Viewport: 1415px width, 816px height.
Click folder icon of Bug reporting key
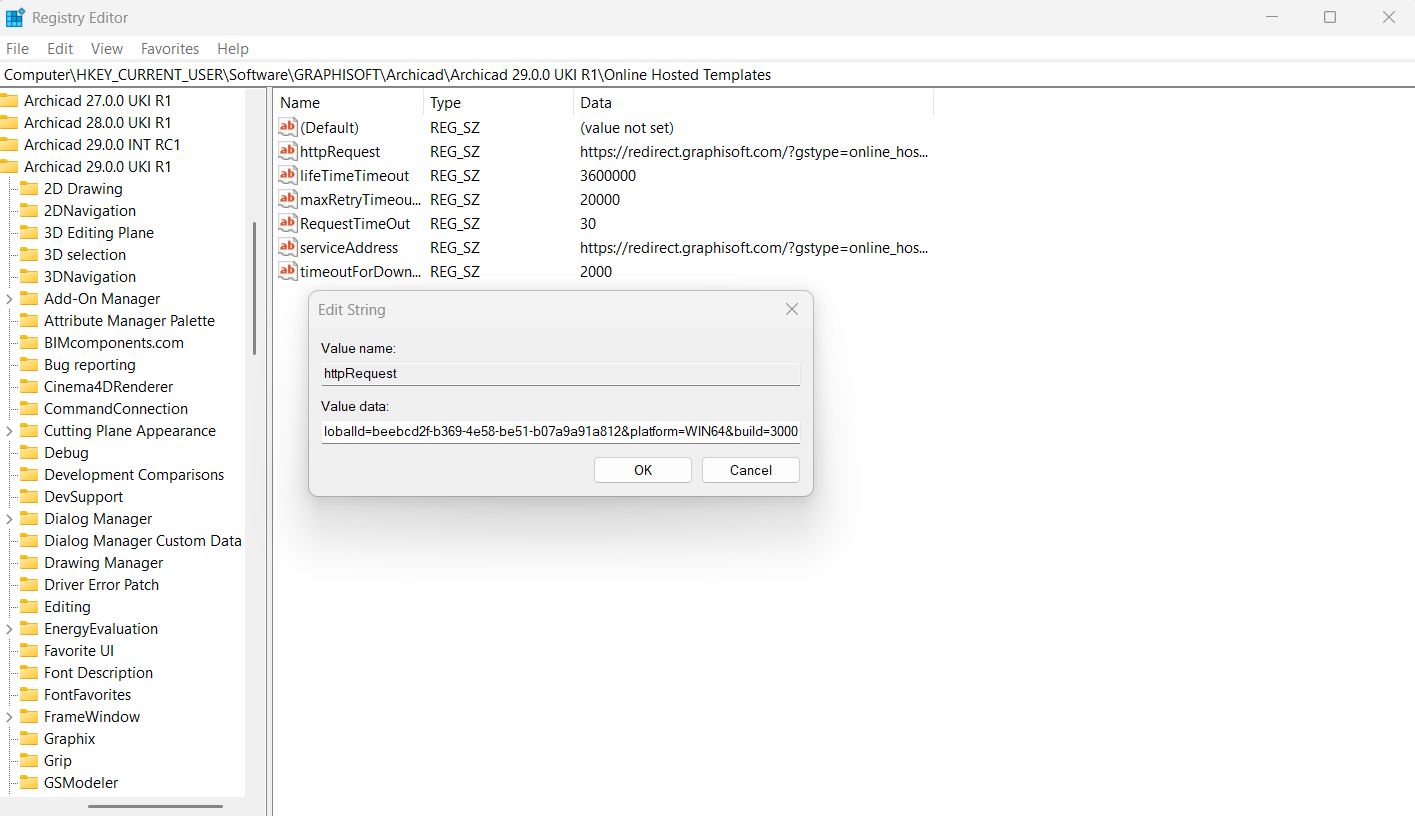pyautogui.click(x=29, y=364)
